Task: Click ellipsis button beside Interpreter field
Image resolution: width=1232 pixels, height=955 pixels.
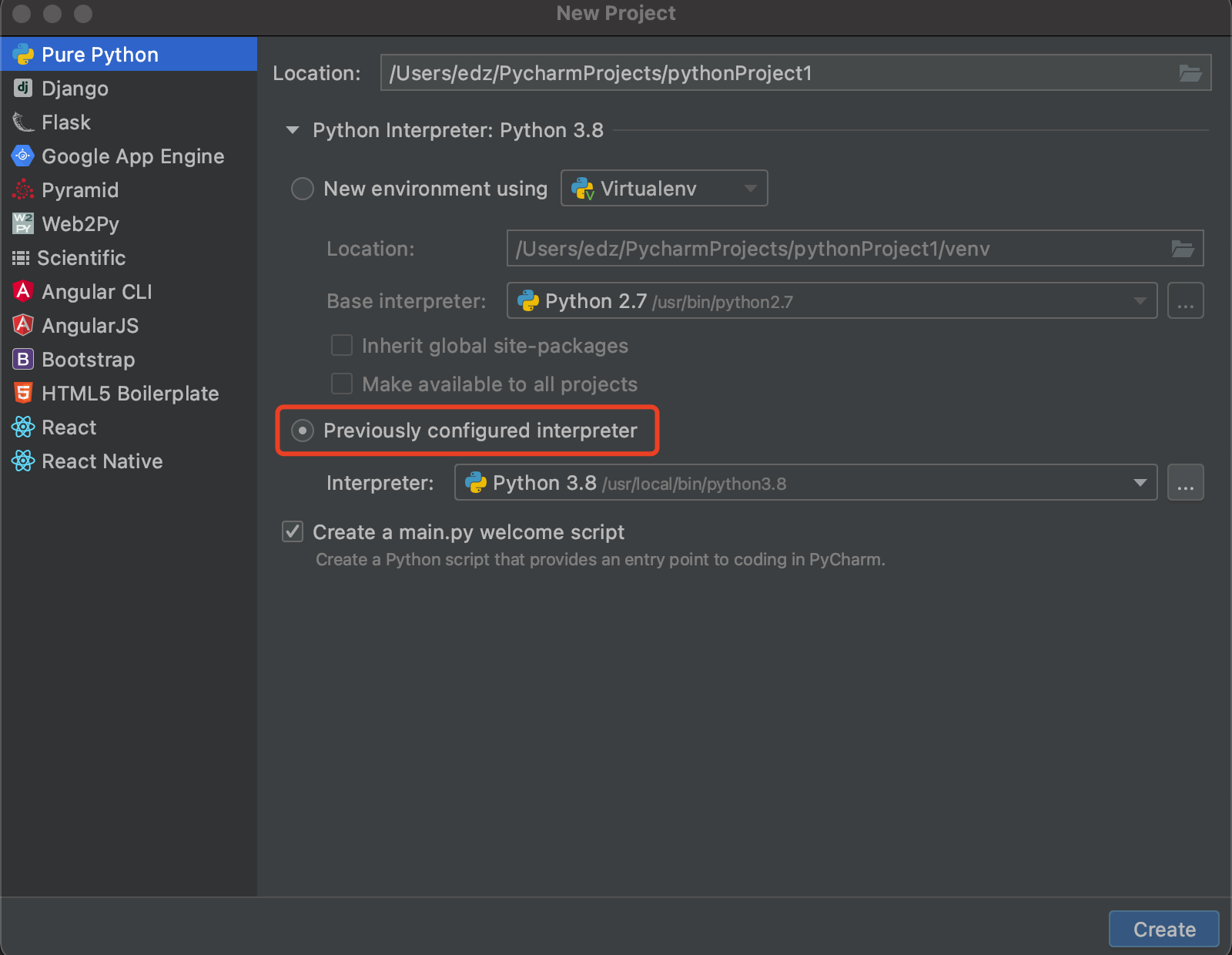Action: pyautogui.click(x=1185, y=482)
